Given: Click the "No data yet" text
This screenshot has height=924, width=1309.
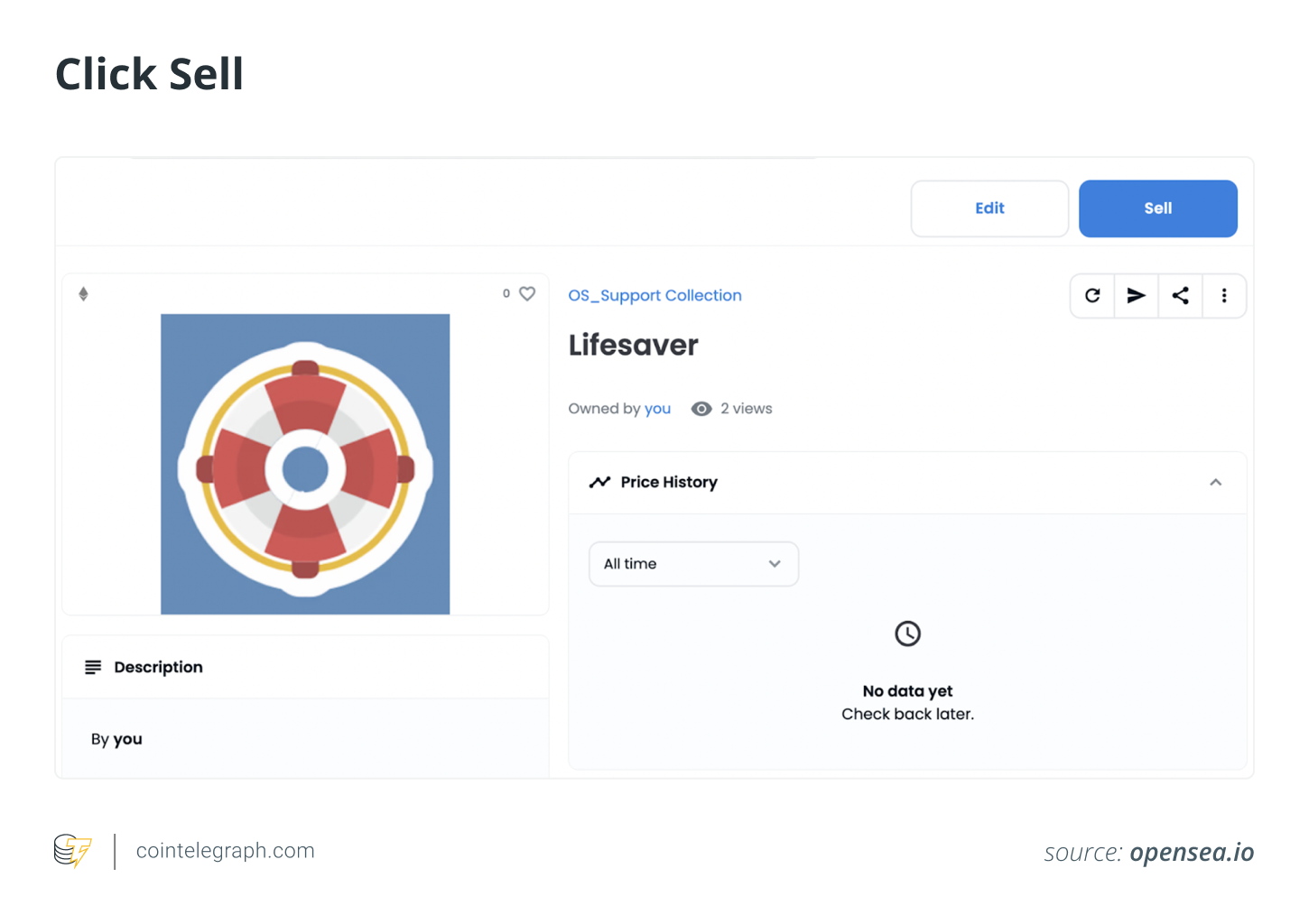Looking at the screenshot, I should [907, 691].
